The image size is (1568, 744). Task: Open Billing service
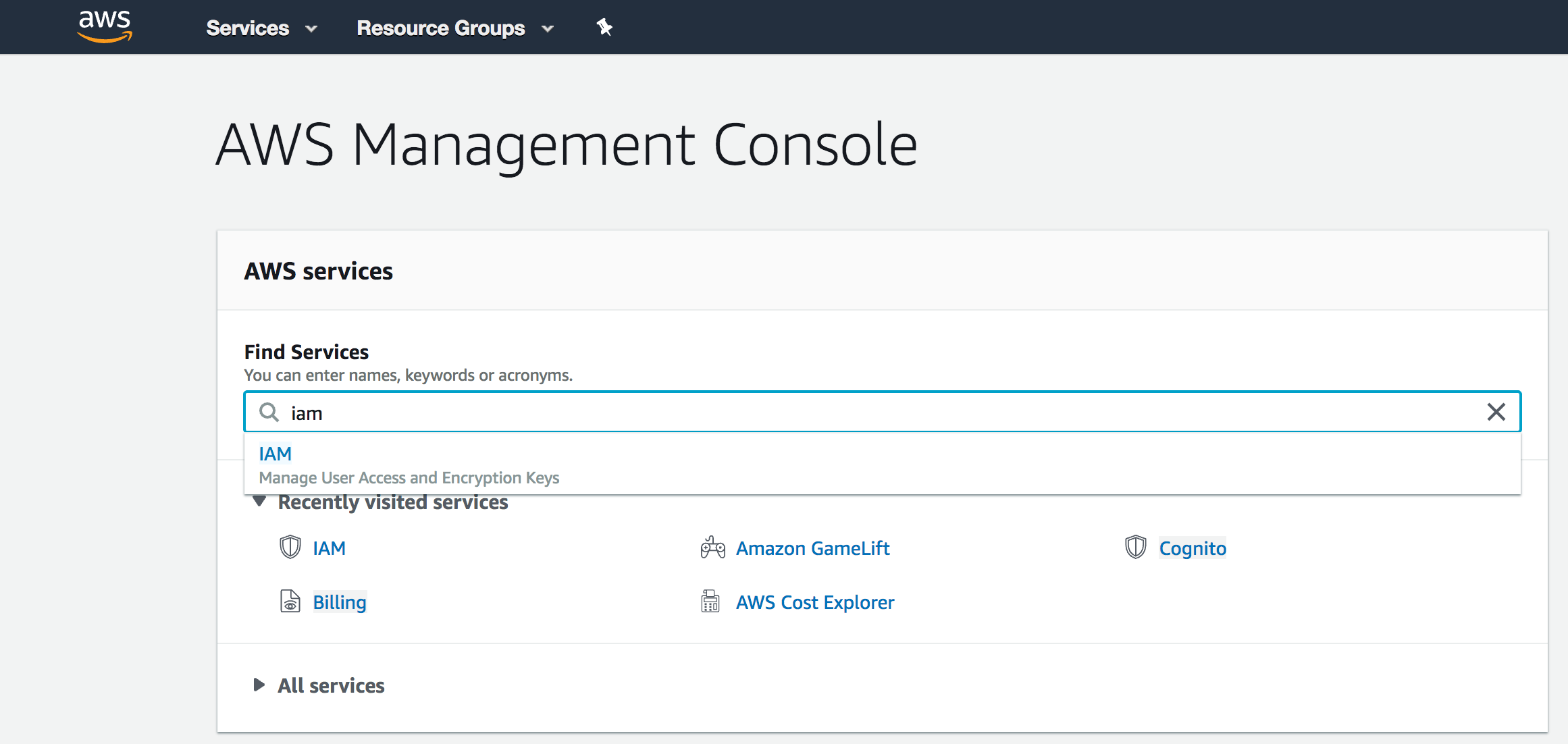[340, 602]
